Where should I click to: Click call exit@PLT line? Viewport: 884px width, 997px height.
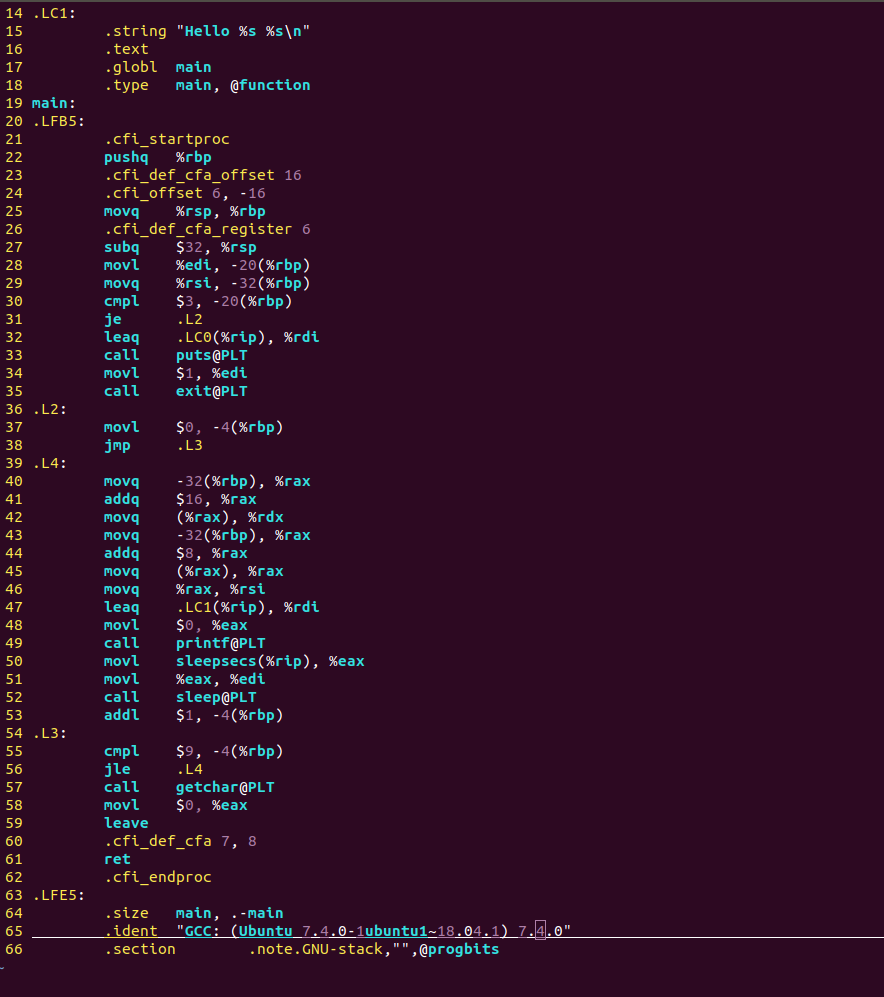[176, 391]
